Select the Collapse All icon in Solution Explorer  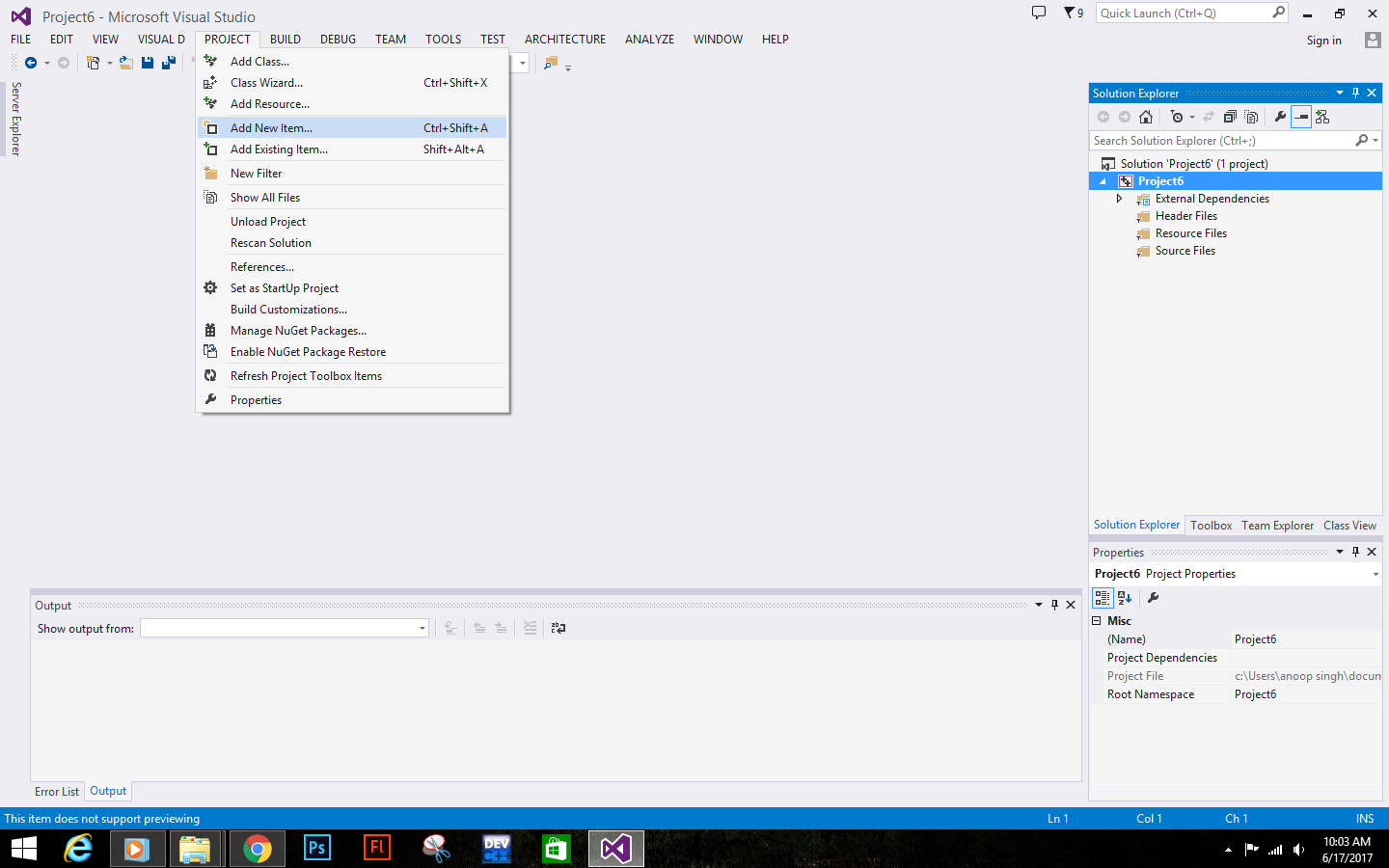1228,117
